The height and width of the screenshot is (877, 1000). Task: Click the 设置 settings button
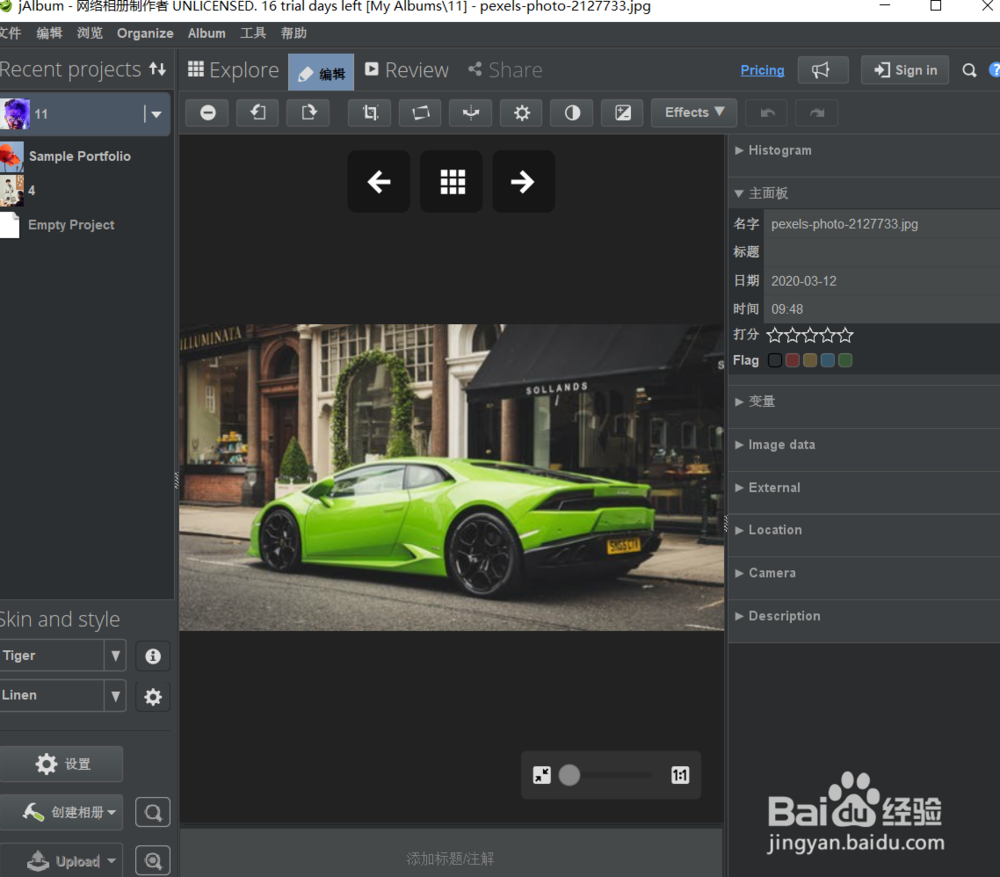pyautogui.click(x=62, y=764)
